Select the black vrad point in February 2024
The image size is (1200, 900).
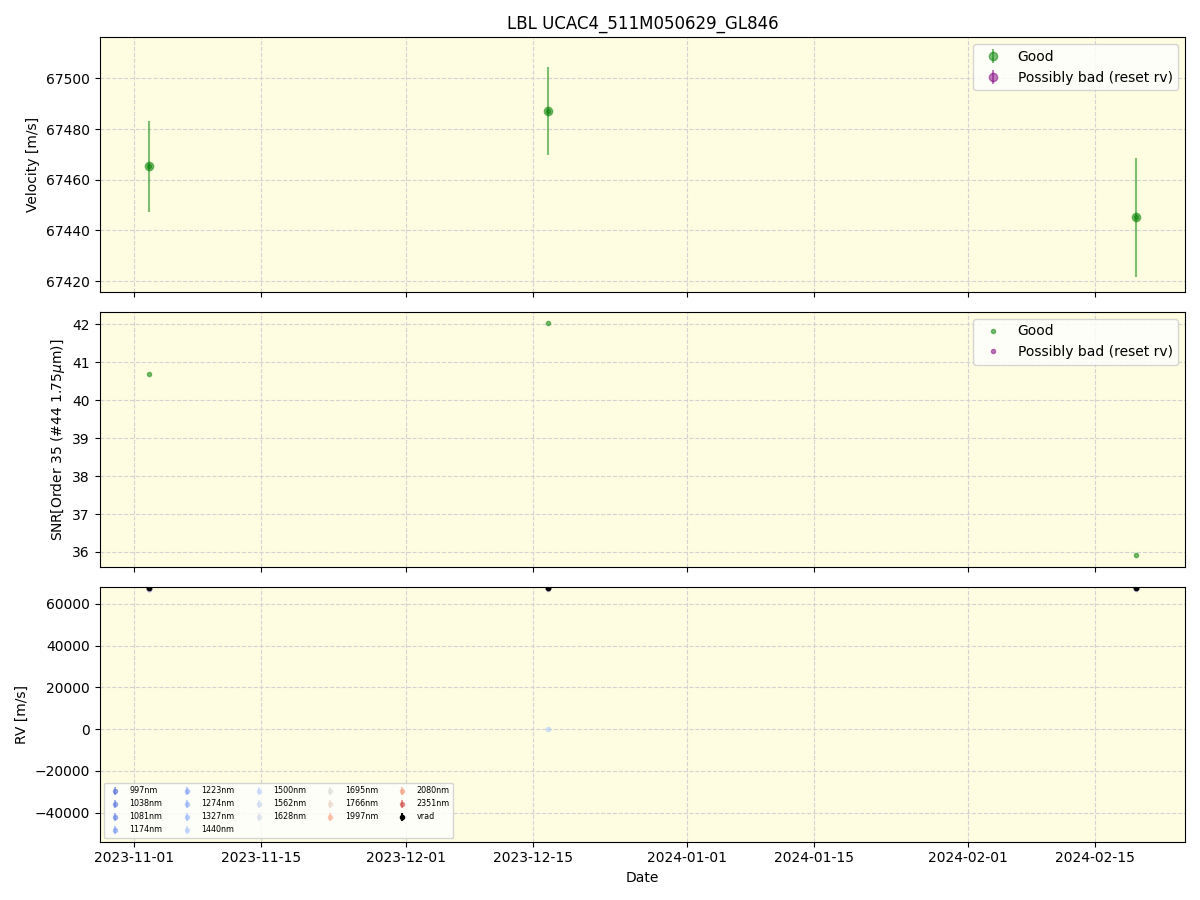(x=1136, y=588)
